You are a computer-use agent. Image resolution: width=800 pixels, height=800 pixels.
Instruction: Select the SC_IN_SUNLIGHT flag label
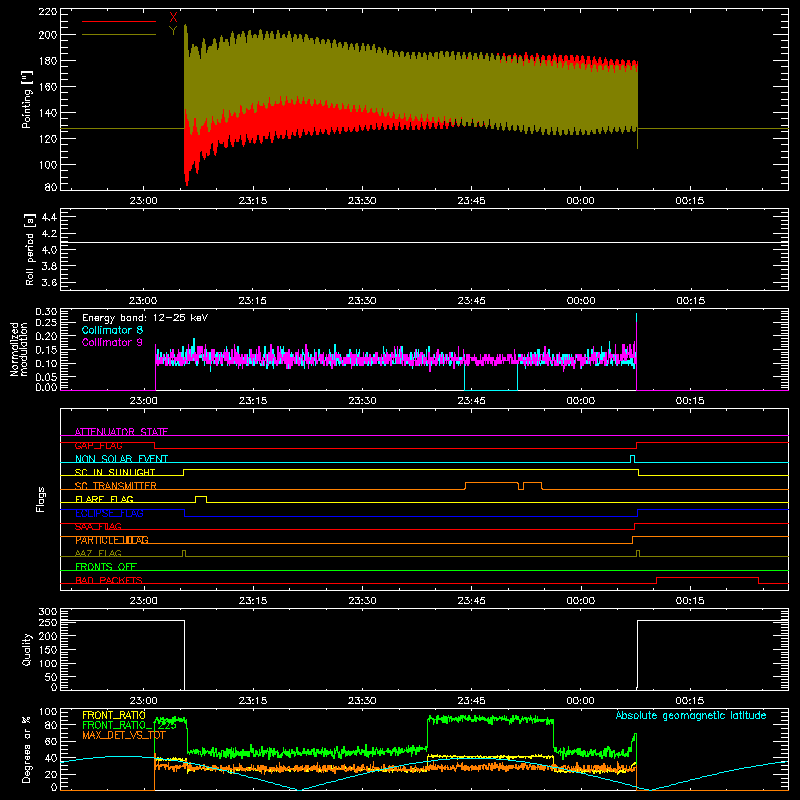coord(115,472)
